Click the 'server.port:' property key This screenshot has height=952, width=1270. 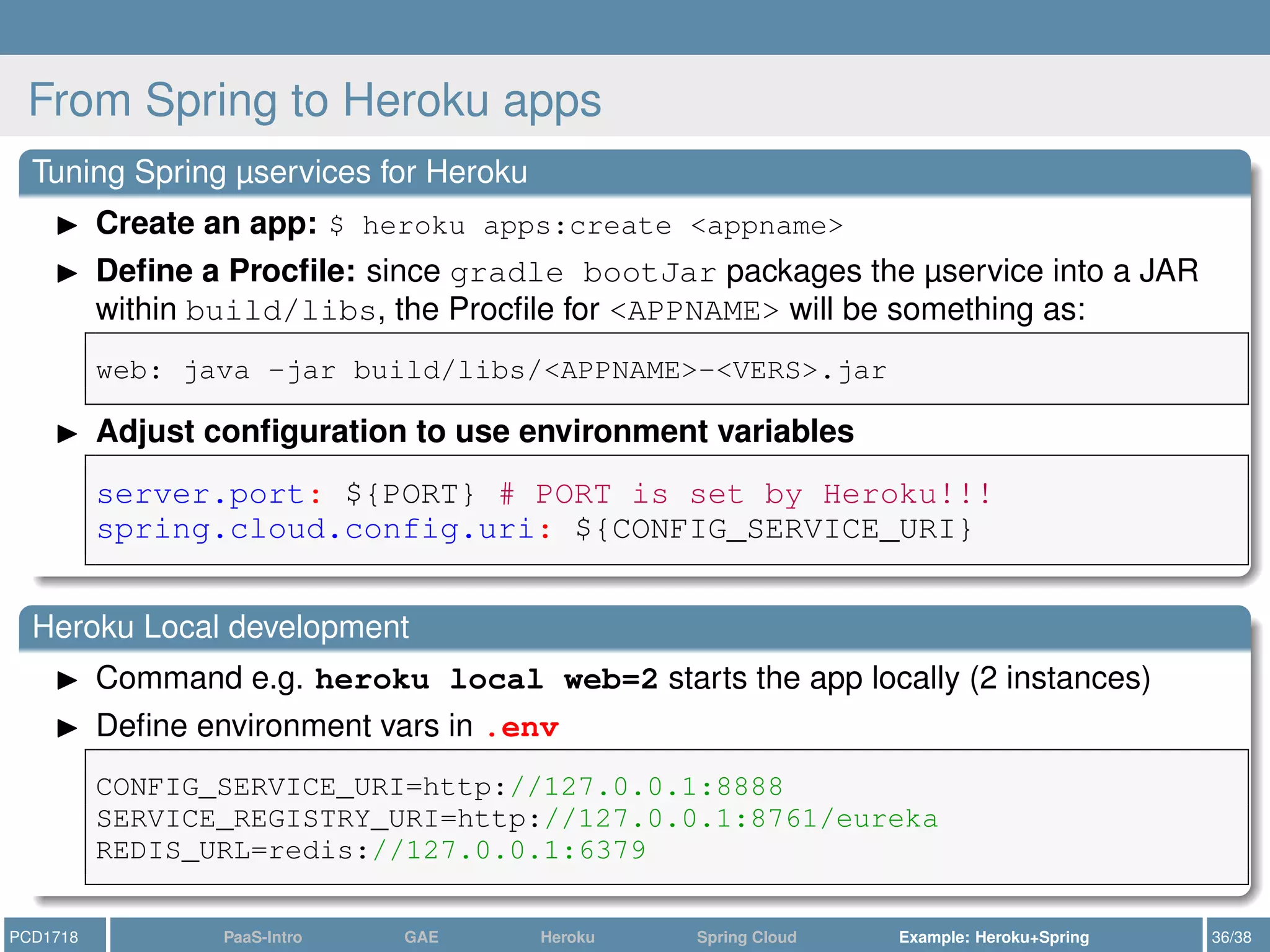(210, 495)
